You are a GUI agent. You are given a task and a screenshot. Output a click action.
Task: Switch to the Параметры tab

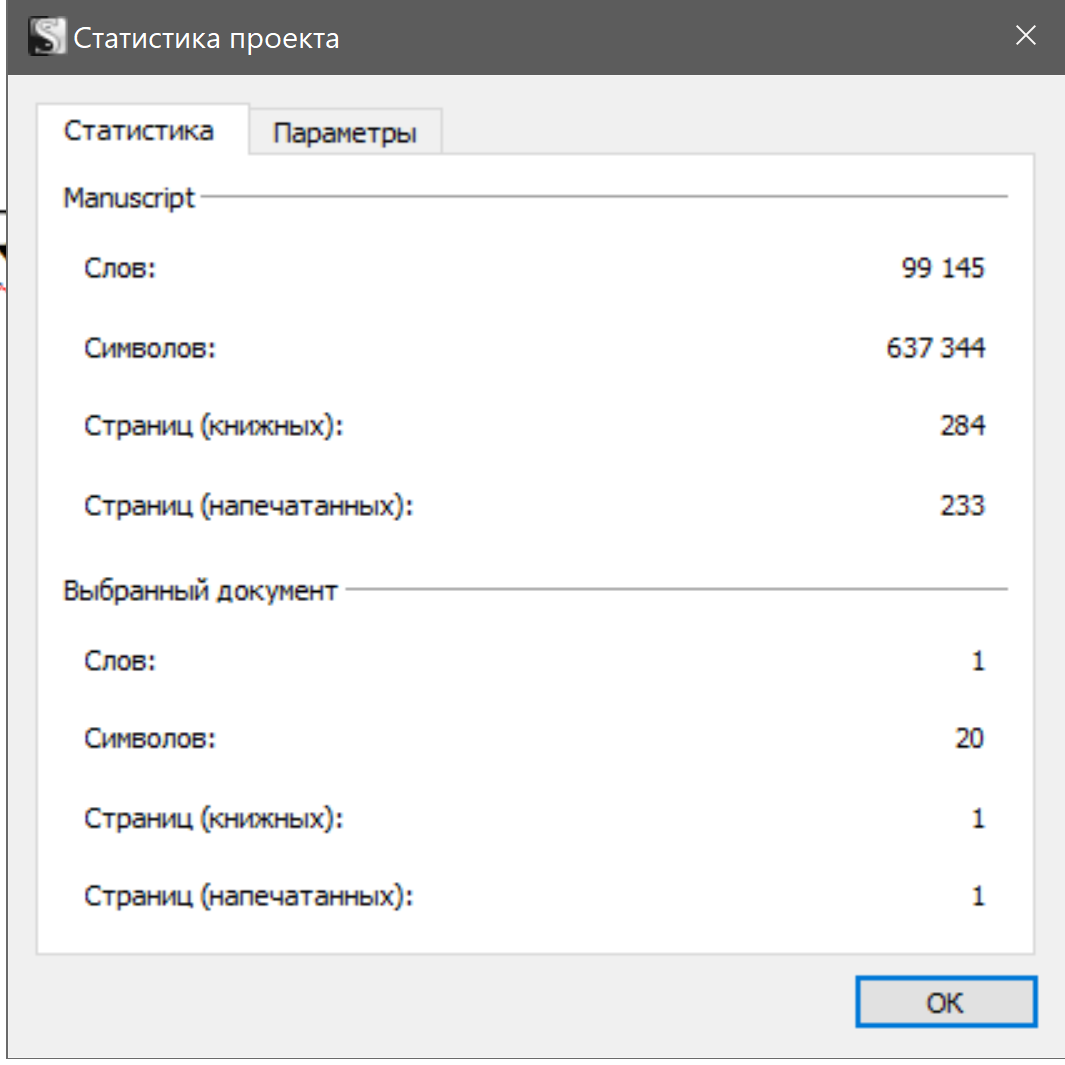pos(344,133)
